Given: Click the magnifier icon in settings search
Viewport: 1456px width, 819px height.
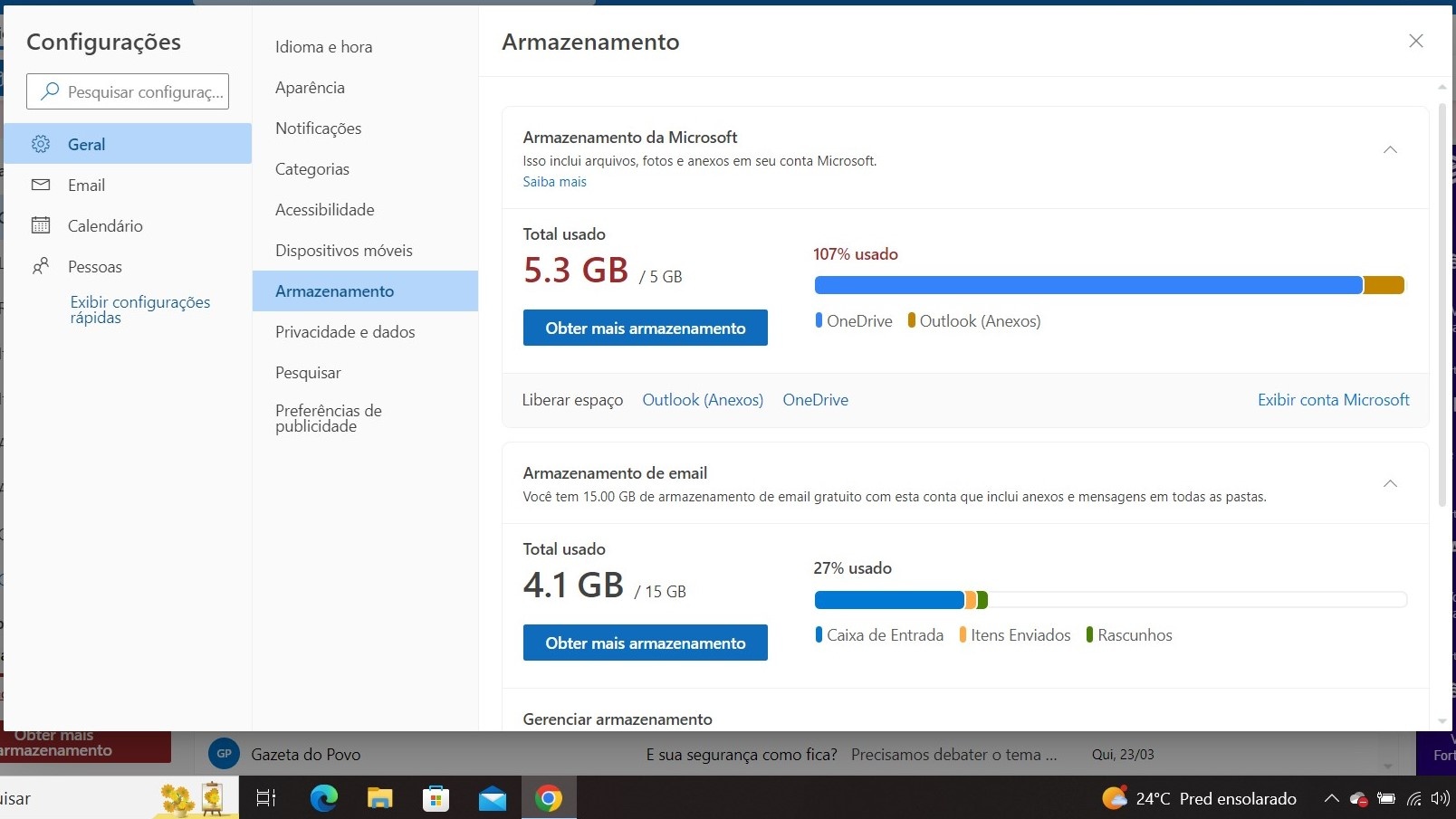Looking at the screenshot, I should (x=51, y=91).
